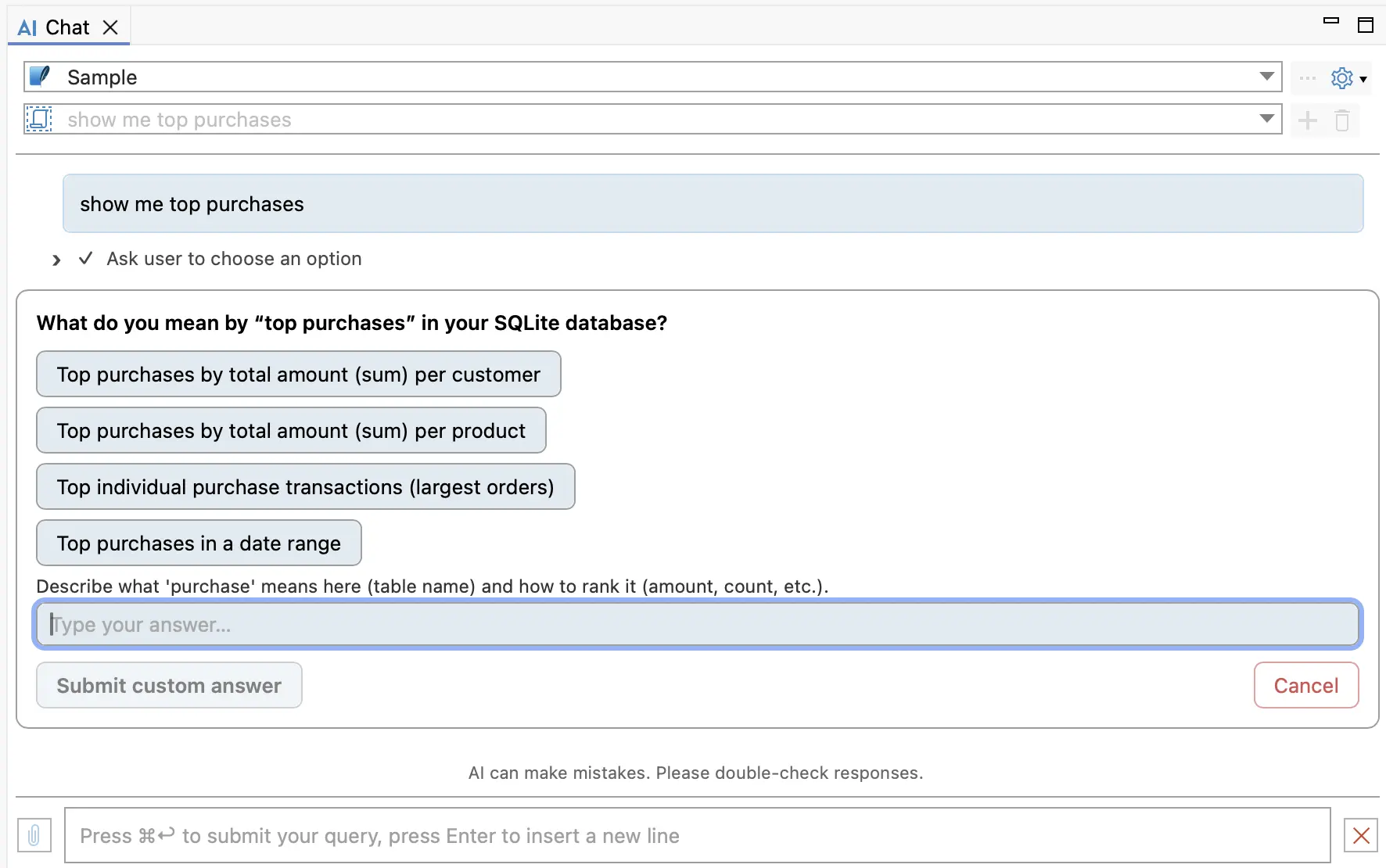Screen dimensions: 1386x868
Task: Pick Top purchases in a date range
Action: pyautogui.click(x=199, y=543)
